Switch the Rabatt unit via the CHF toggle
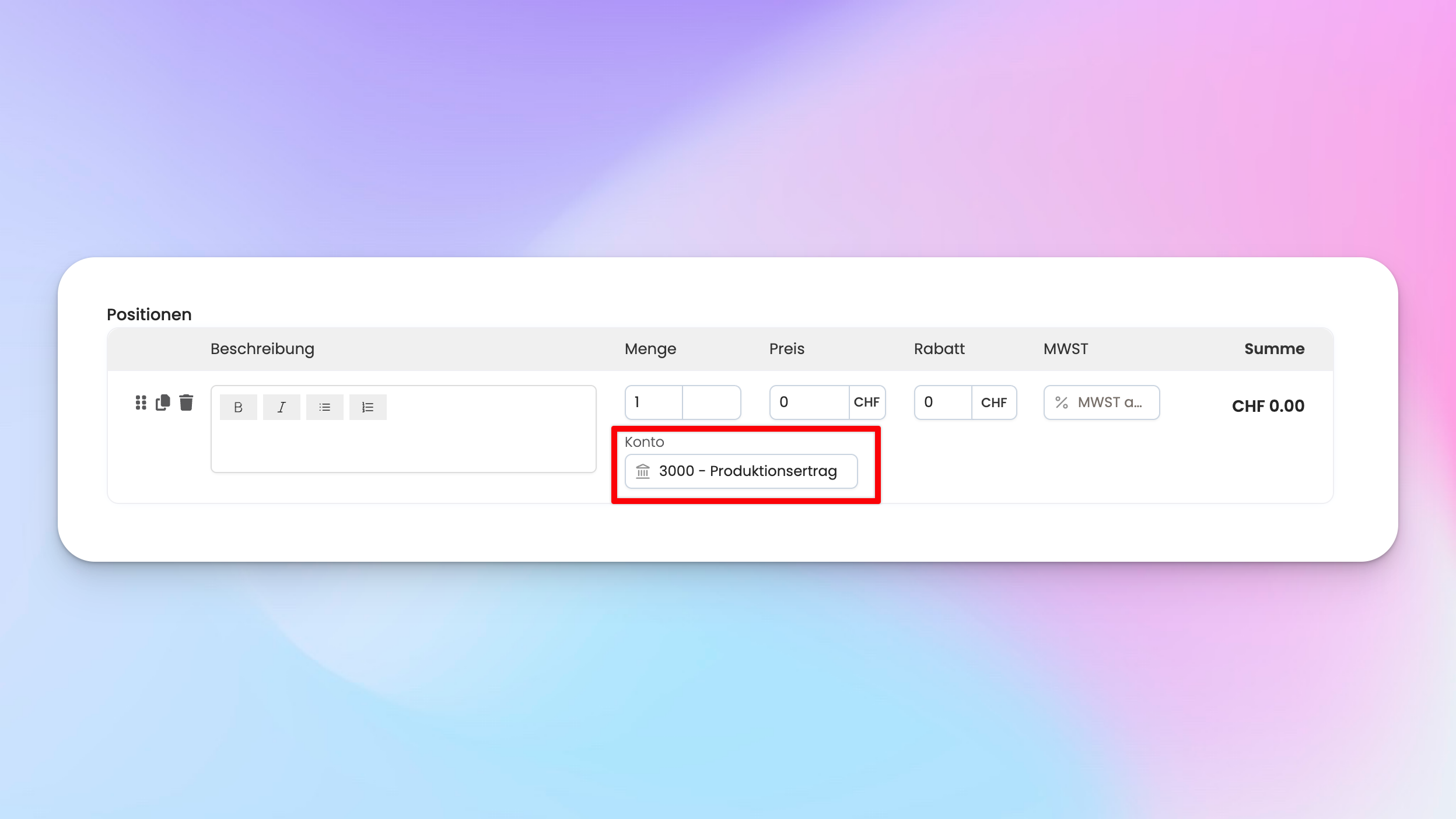Screen dimensions: 1456x819 point(993,402)
